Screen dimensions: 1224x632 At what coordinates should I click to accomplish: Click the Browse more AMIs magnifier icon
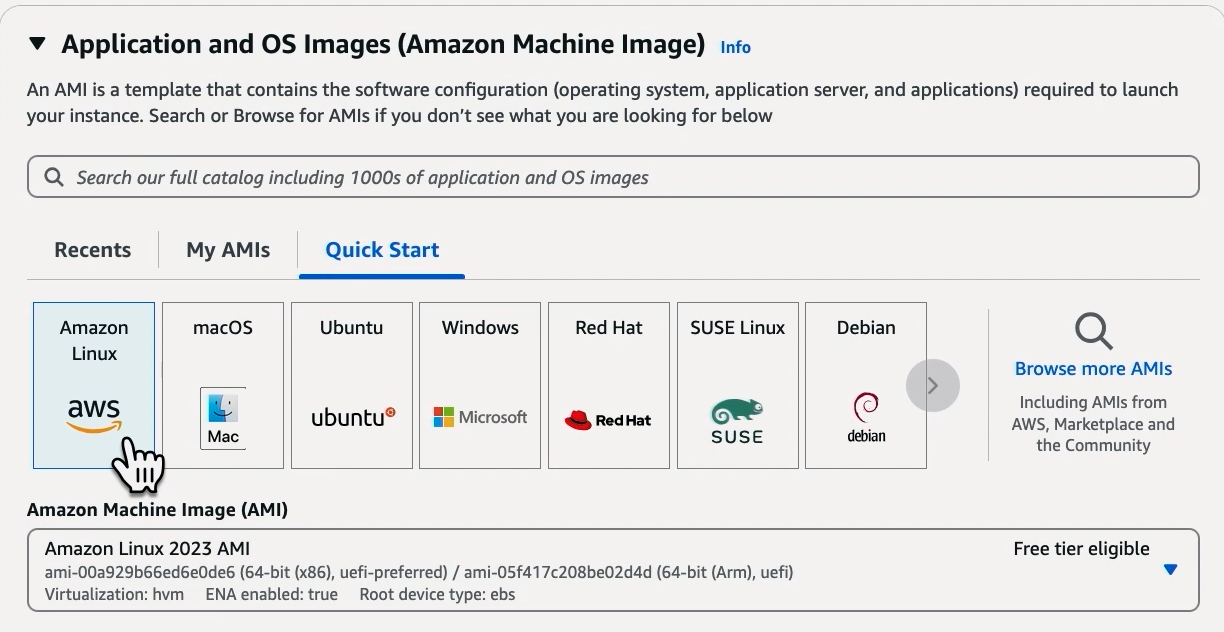click(x=1093, y=331)
